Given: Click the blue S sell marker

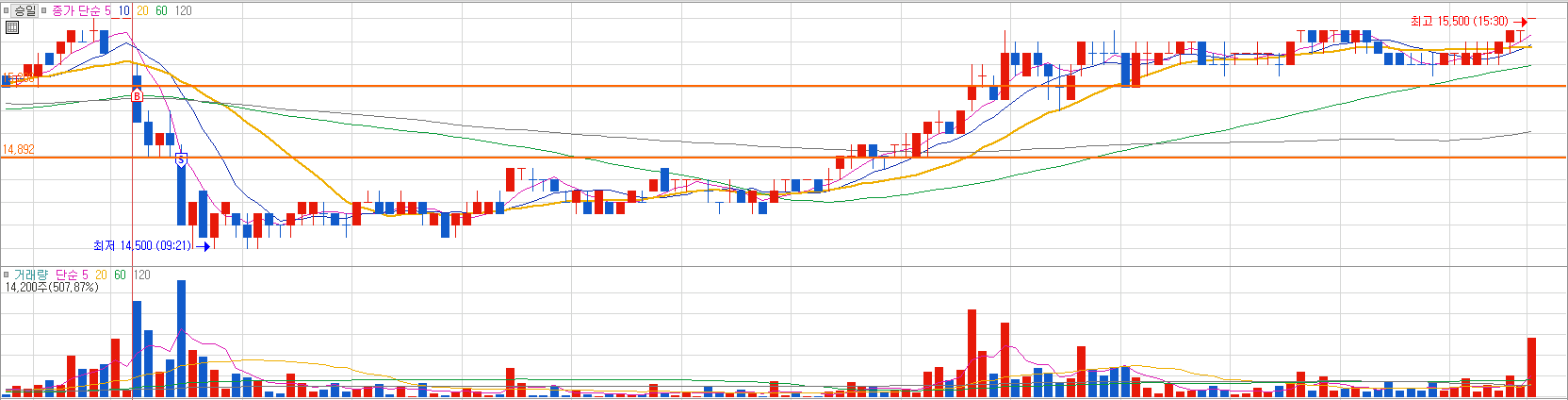Looking at the screenshot, I should [181, 160].
